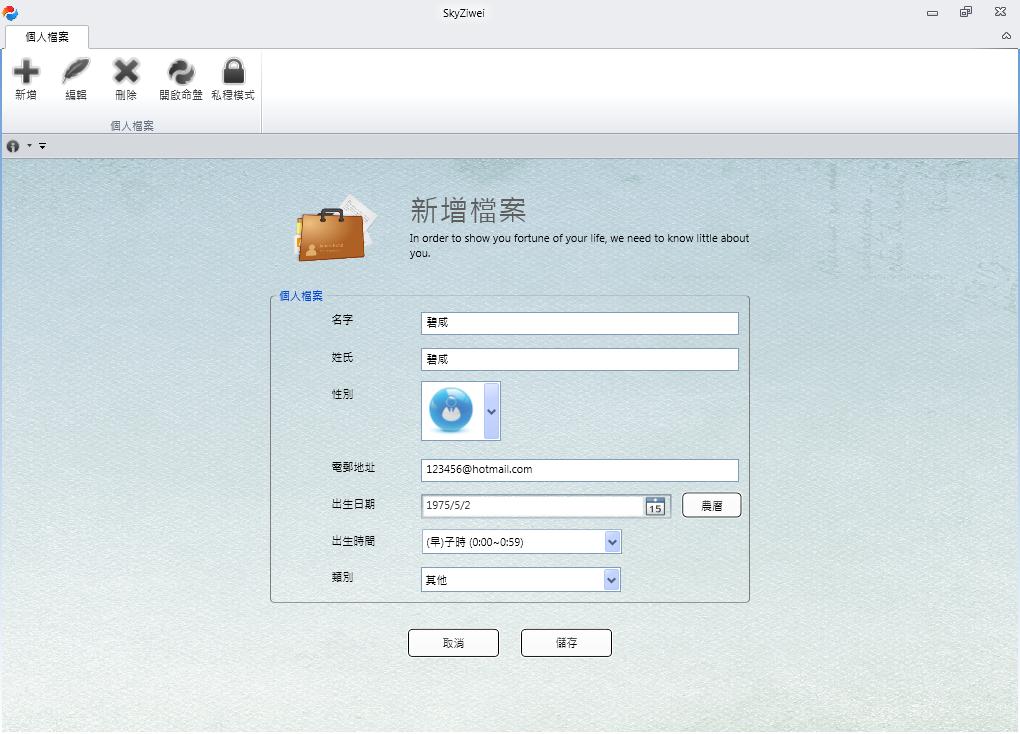Click the quick access info icon
This screenshot has width=1020, height=734.
(13, 146)
